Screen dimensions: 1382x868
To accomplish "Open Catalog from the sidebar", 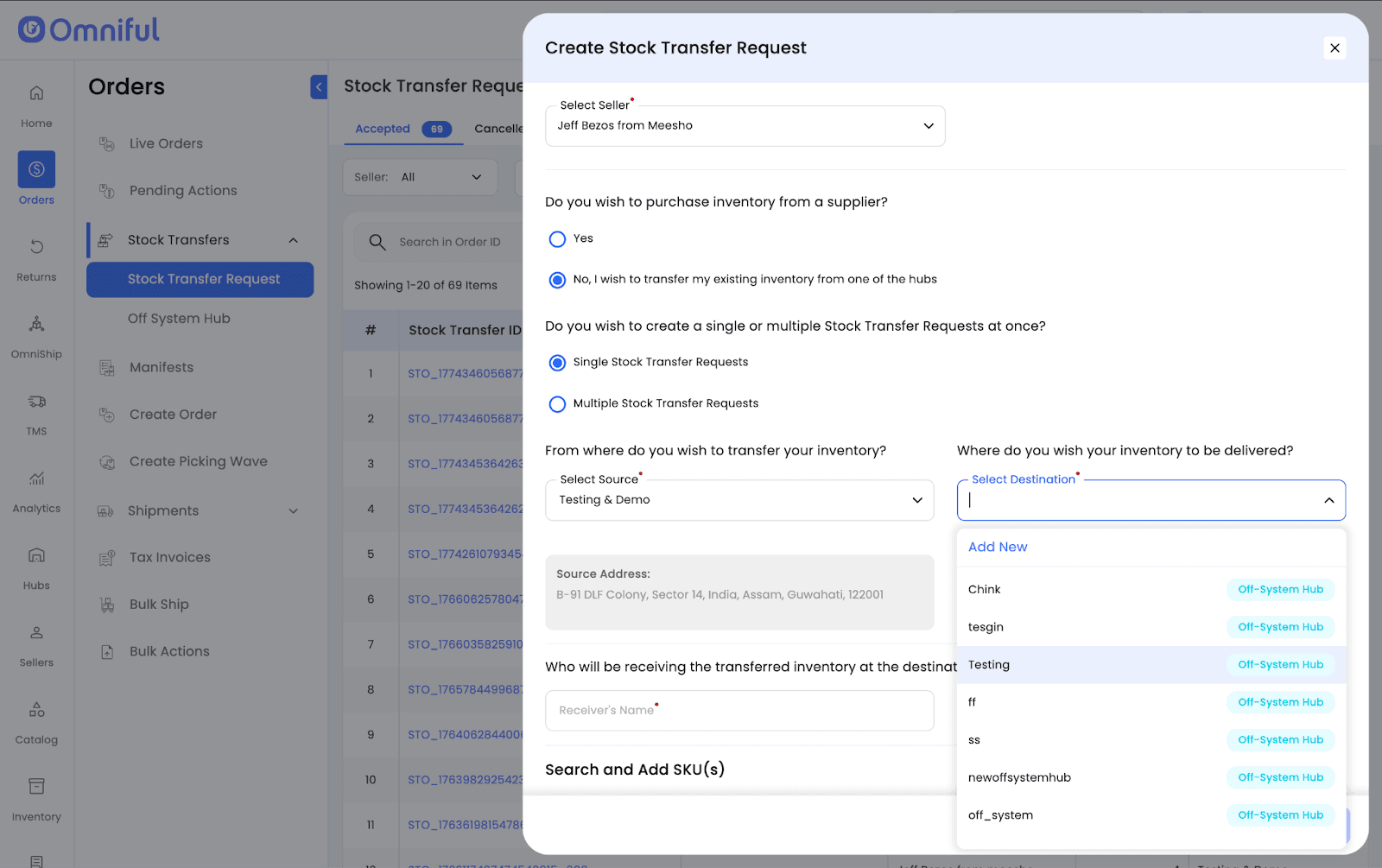I will coord(36,710).
